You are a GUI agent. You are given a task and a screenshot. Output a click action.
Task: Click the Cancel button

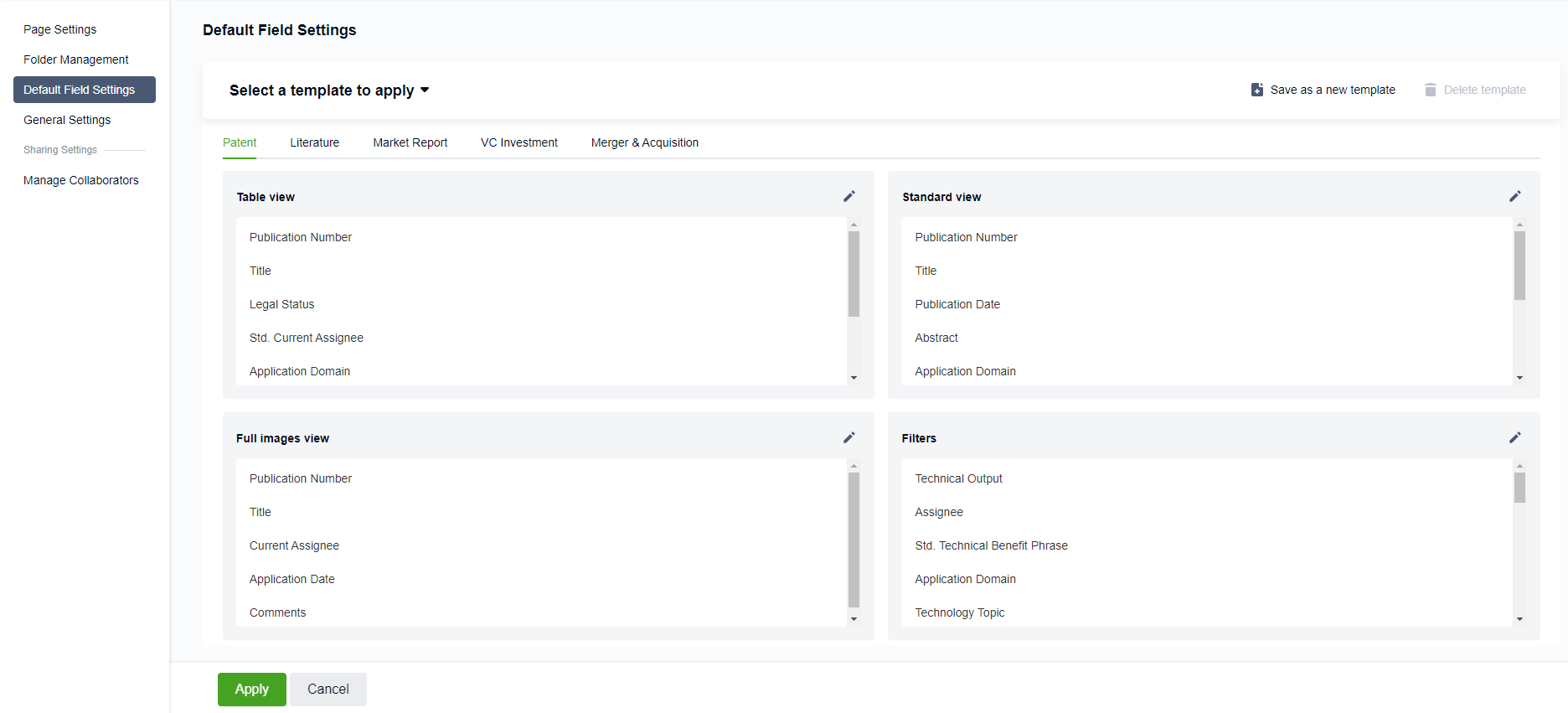[x=328, y=689]
